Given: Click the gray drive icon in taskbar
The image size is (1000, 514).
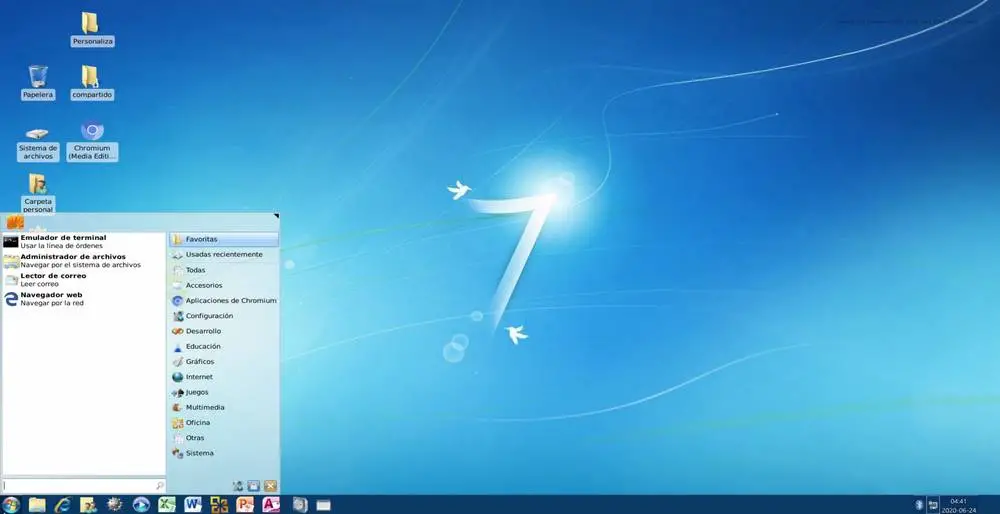Looking at the screenshot, I should point(300,505).
